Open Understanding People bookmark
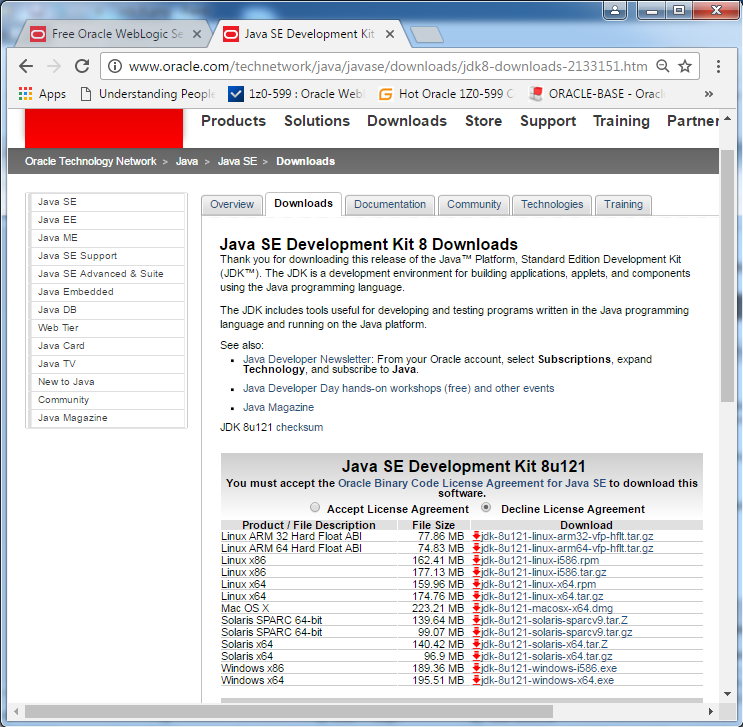Screen dimensions: 743x727 148,94
